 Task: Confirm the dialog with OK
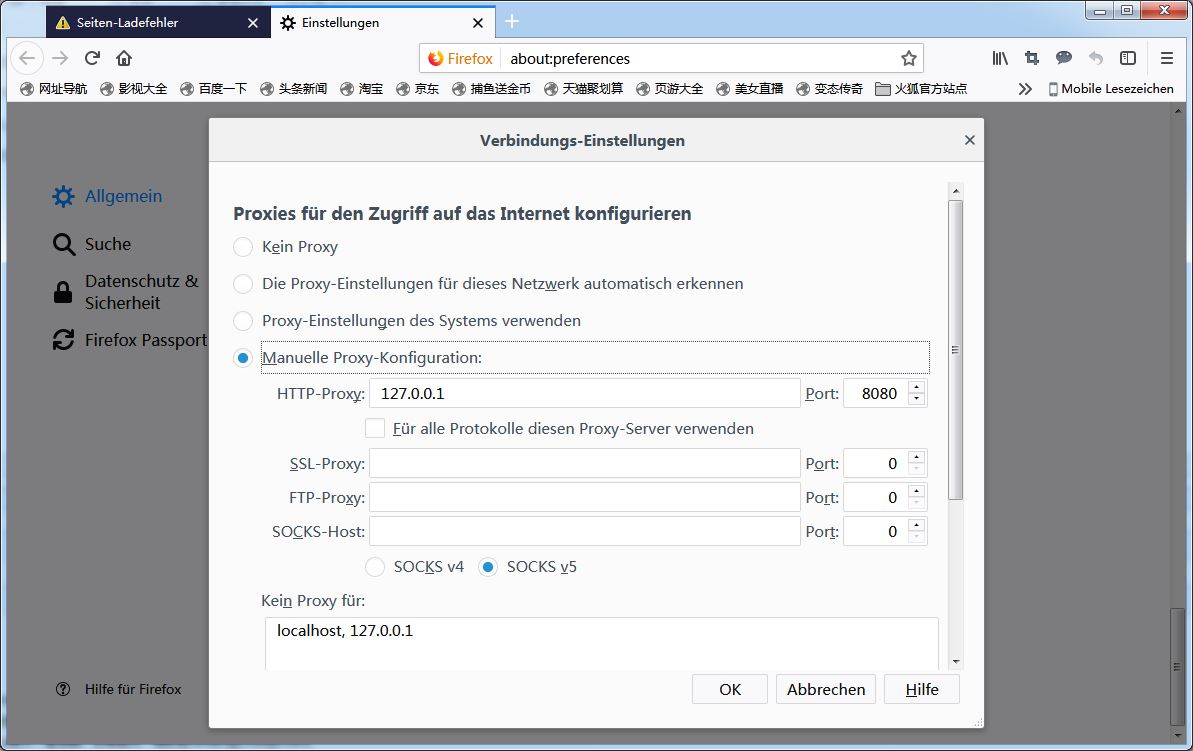[x=730, y=689]
